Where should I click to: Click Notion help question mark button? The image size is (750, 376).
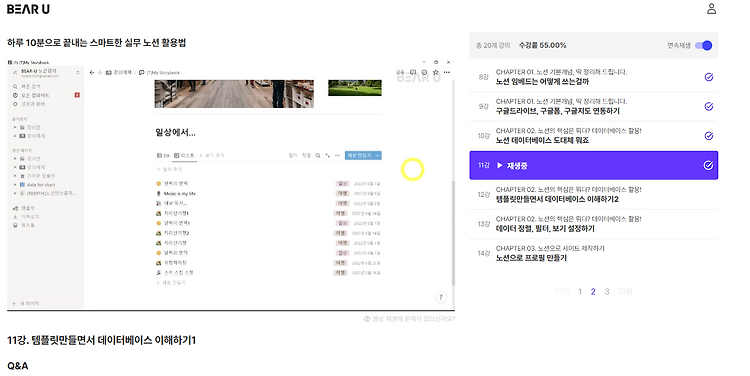(x=441, y=297)
